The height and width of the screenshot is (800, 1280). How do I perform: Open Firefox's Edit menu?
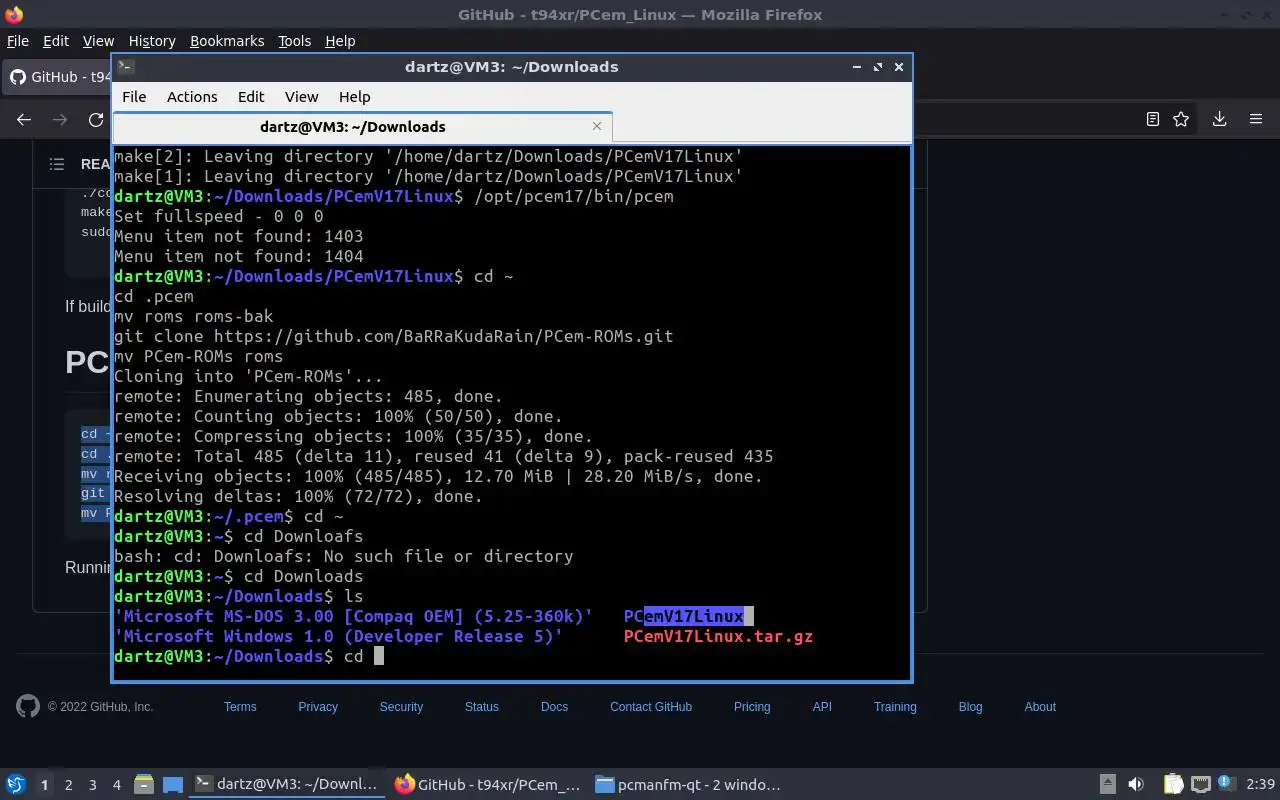pyautogui.click(x=56, y=41)
